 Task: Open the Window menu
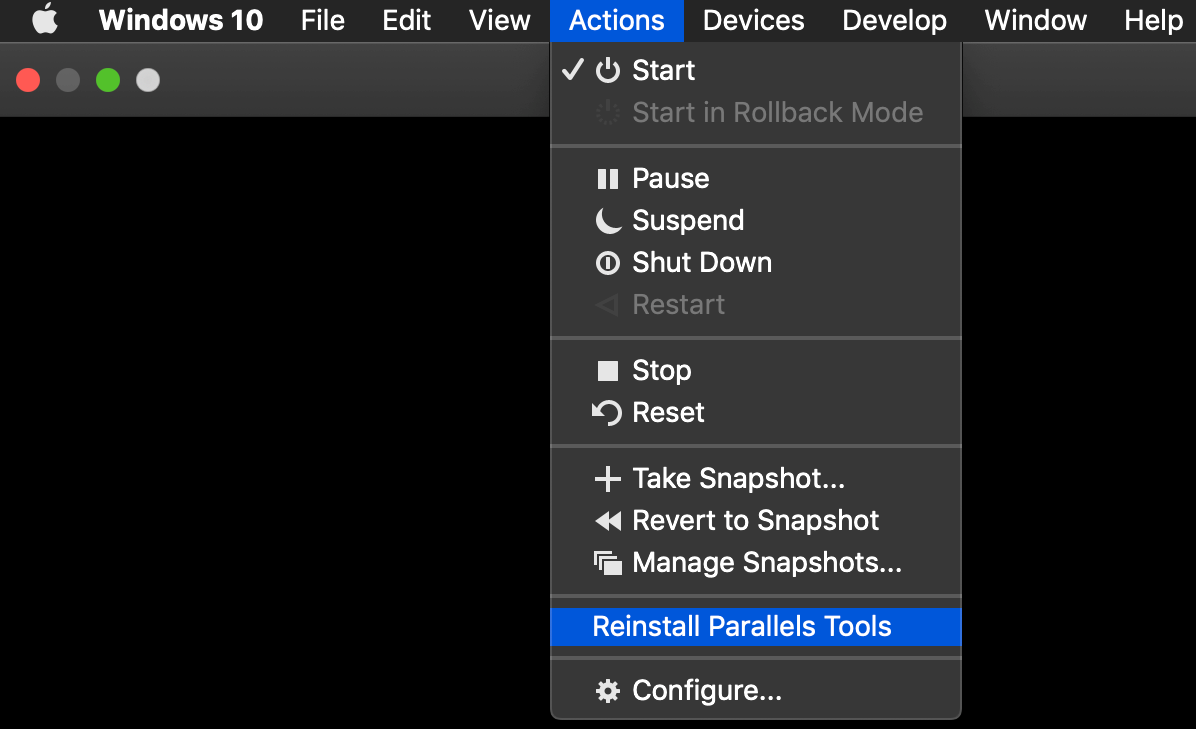click(x=1035, y=21)
